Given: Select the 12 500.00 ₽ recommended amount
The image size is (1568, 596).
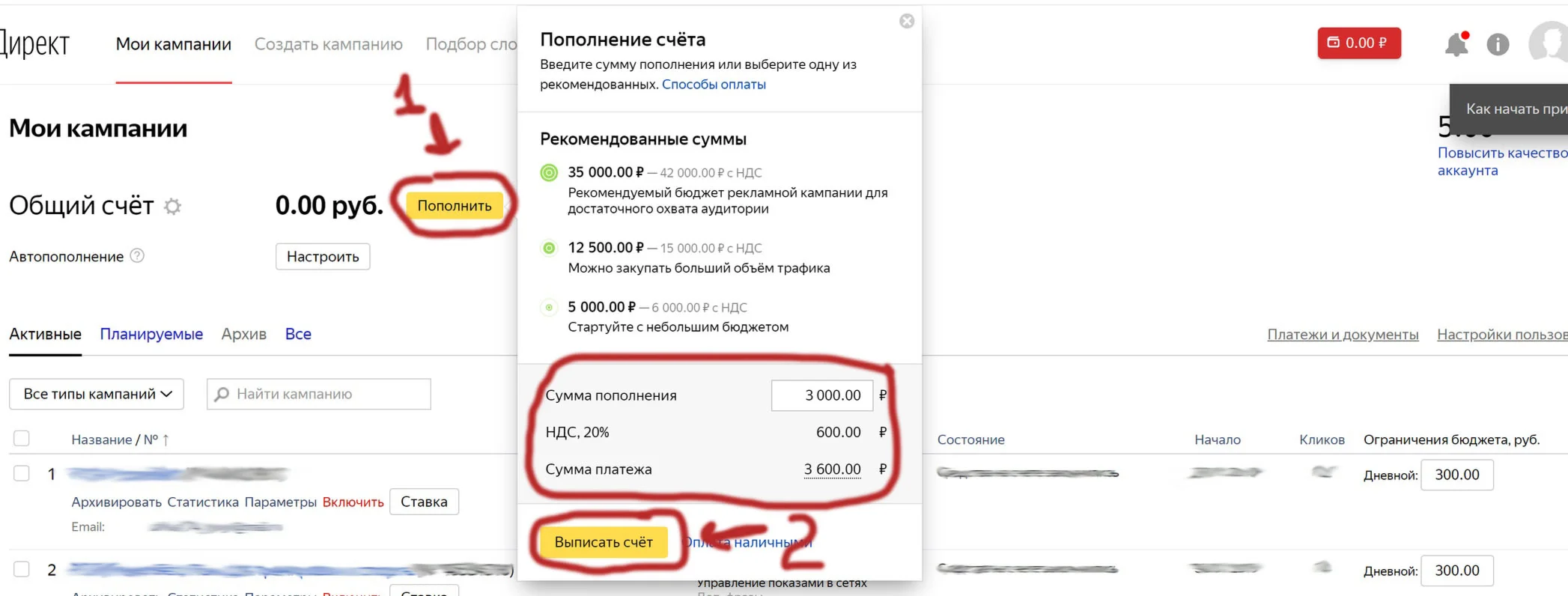Looking at the screenshot, I should coord(549,248).
